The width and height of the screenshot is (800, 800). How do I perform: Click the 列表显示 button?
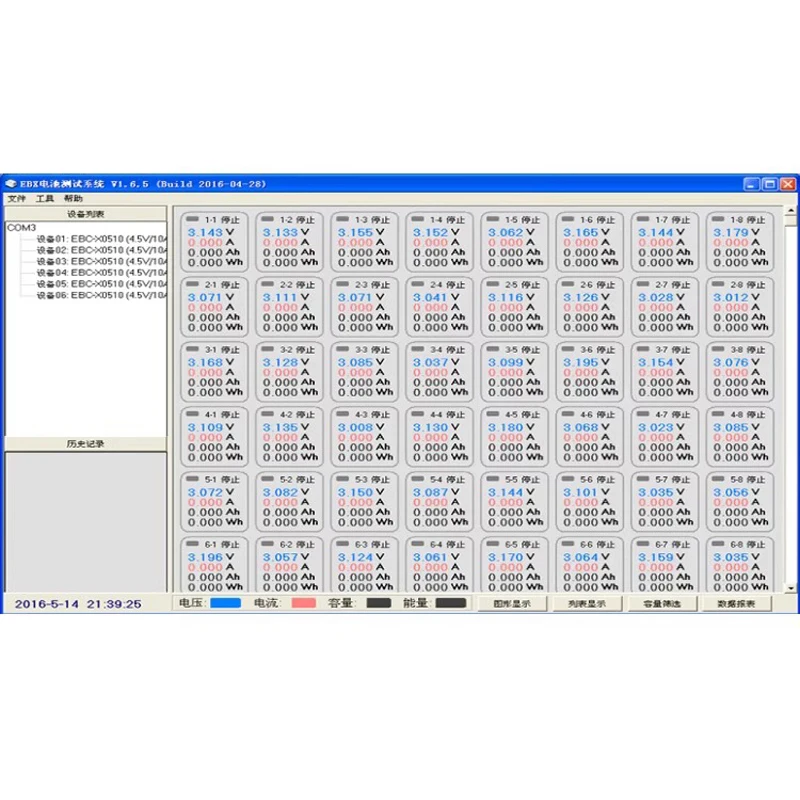587,604
